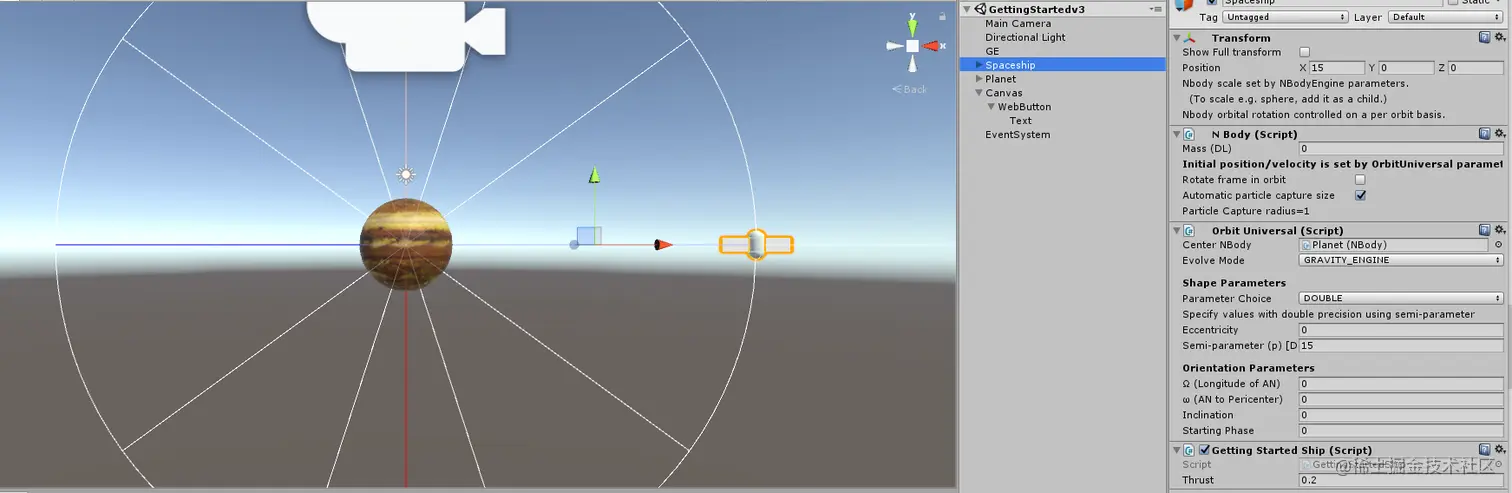1512x493 pixels.
Task: Click the Mass (DL) field
Action: click(x=1401, y=149)
